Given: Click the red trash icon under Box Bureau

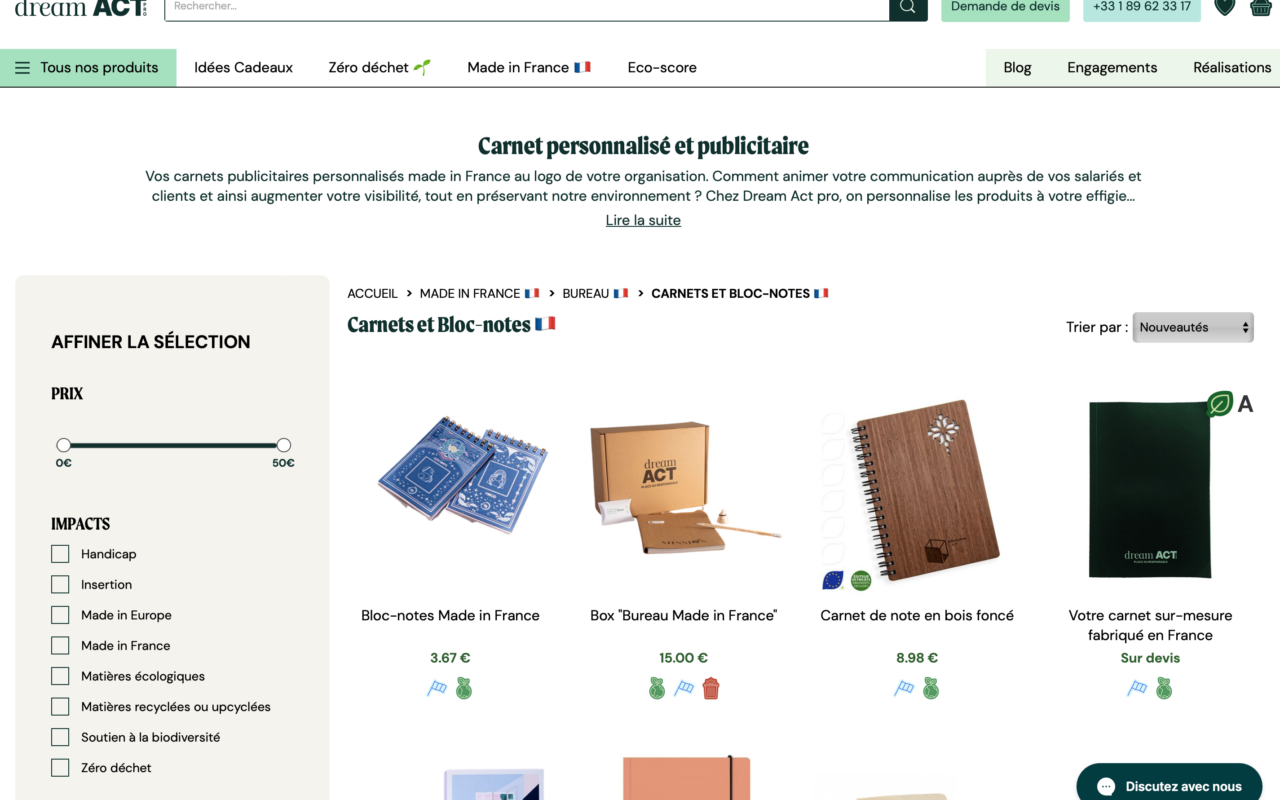Looking at the screenshot, I should [x=711, y=688].
